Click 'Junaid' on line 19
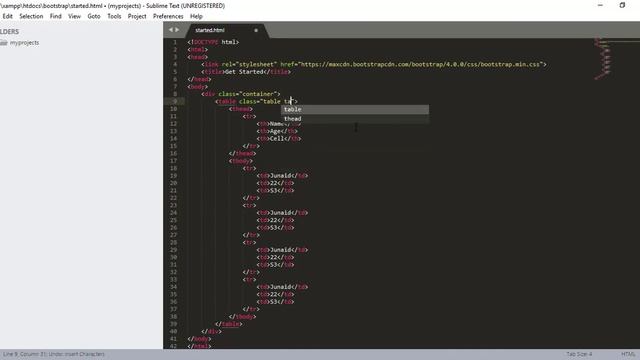This screenshot has width=640, height=360. tap(280, 176)
